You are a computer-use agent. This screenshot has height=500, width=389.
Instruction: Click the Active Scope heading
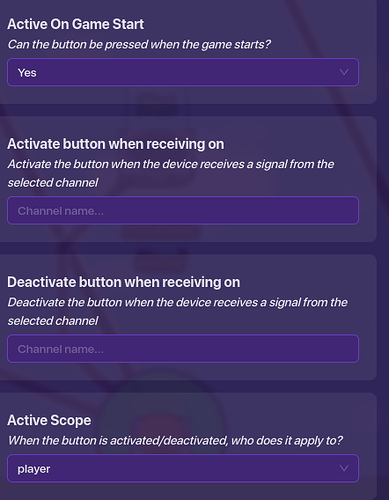click(49, 420)
